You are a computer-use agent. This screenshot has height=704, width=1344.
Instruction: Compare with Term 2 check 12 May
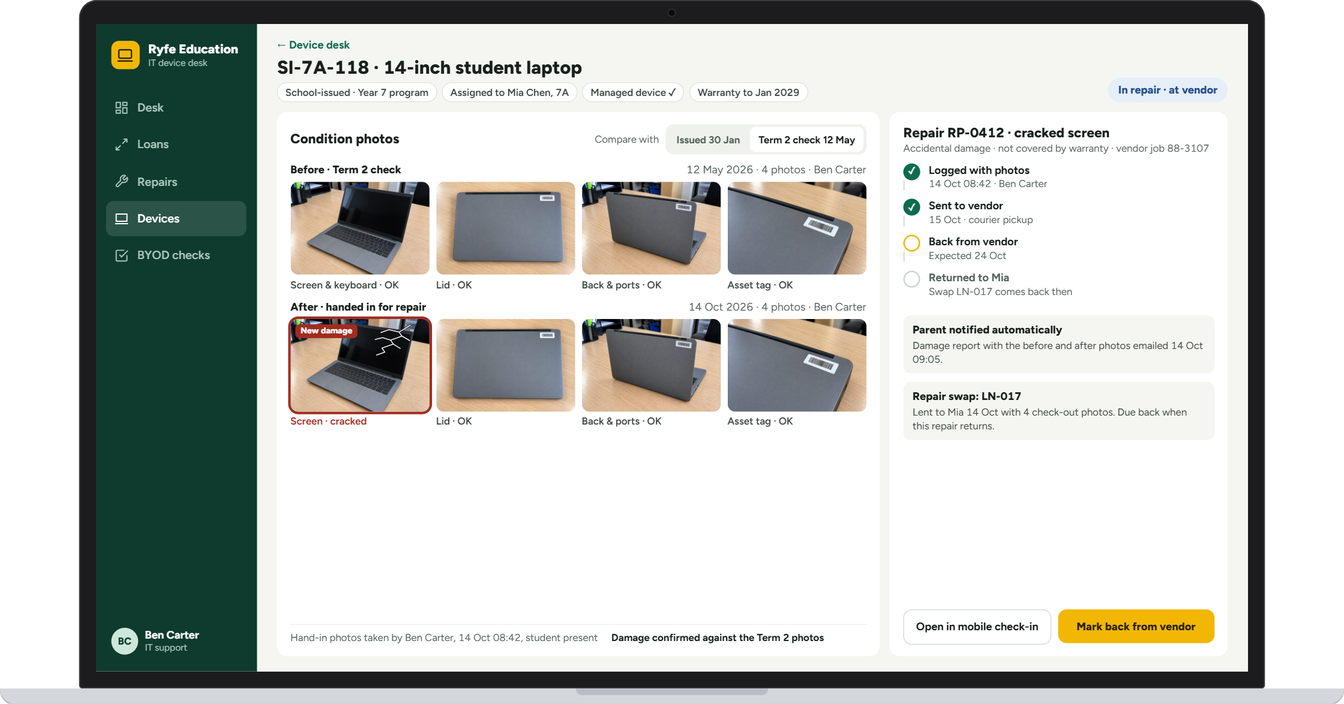click(806, 140)
